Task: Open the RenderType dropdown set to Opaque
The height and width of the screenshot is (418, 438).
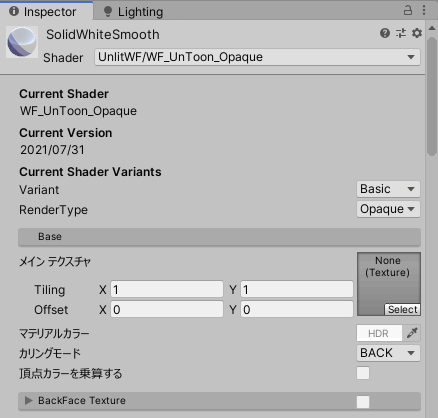Action: (388, 209)
